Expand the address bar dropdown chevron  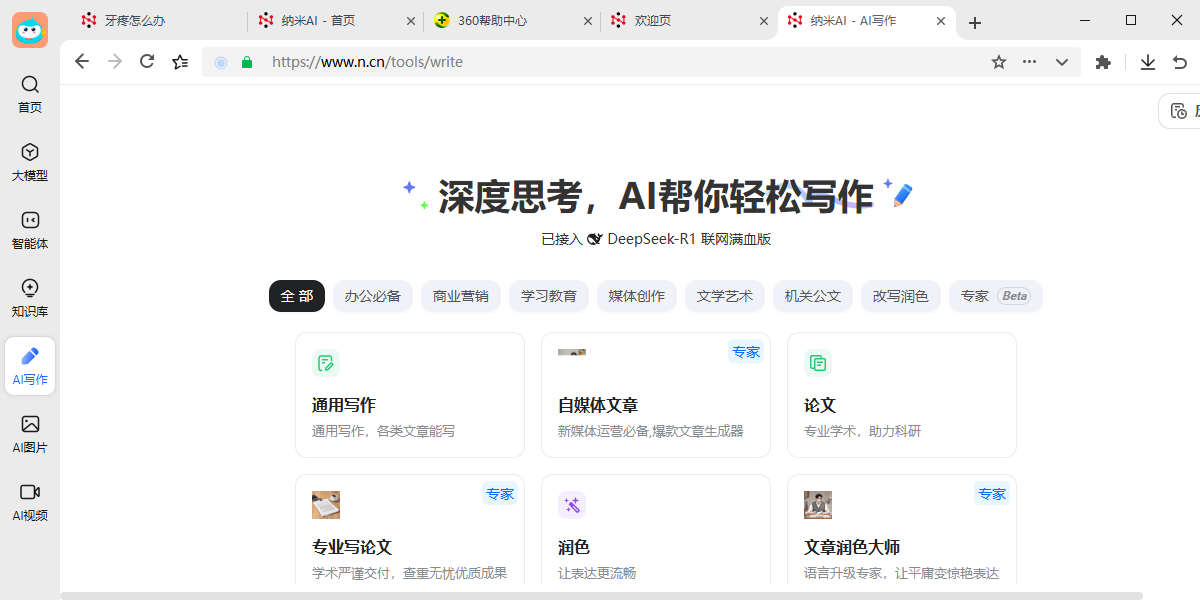[x=1062, y=62]
